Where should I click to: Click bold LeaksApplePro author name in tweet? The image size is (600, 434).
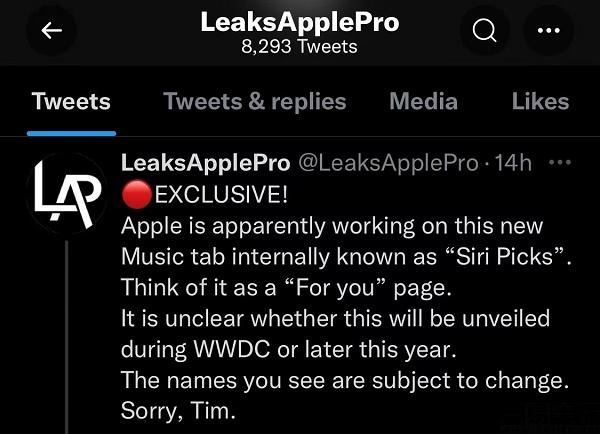point(205,163)
